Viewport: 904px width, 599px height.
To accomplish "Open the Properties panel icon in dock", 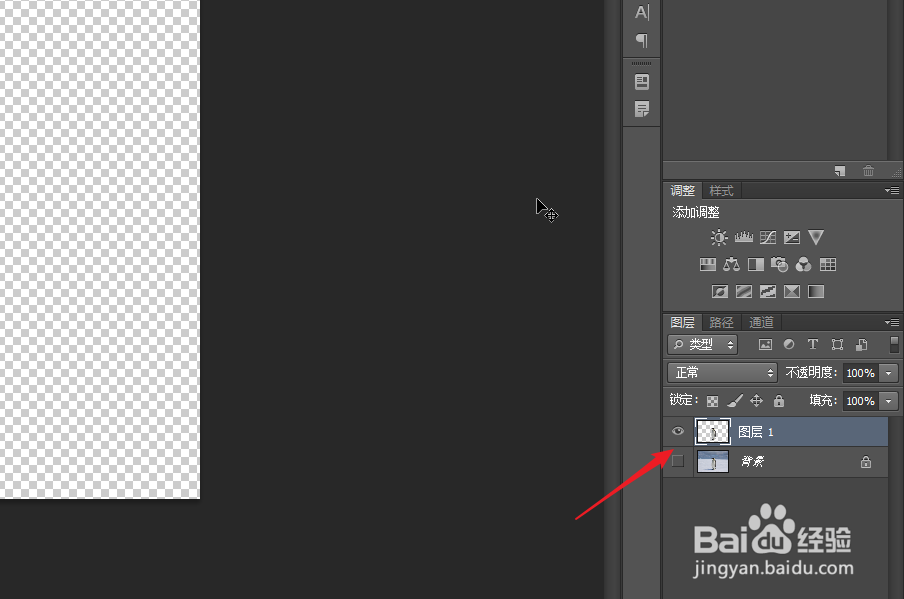I will pos(642,82).
